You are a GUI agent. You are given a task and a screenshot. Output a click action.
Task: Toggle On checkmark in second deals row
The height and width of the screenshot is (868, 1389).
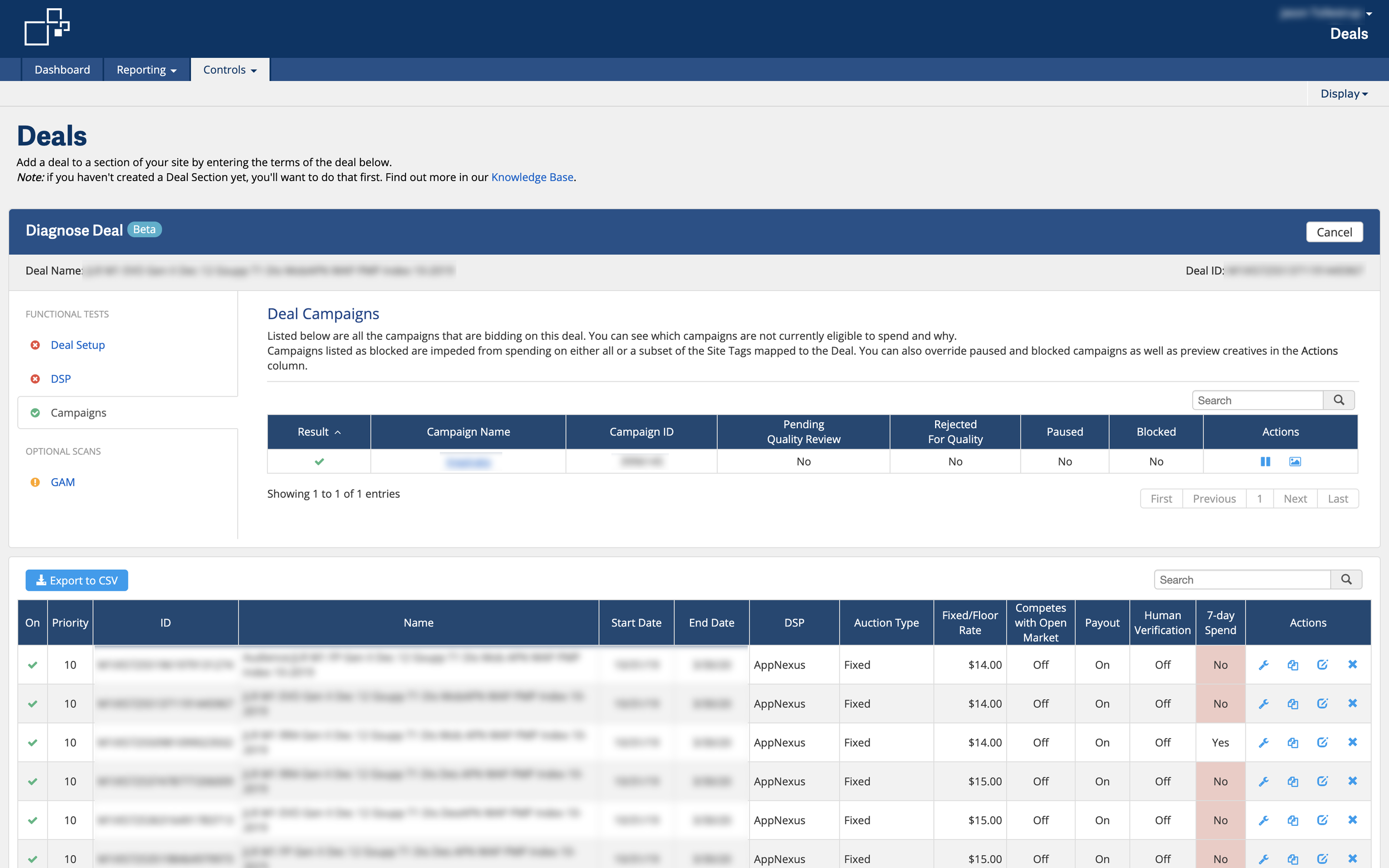33,704
